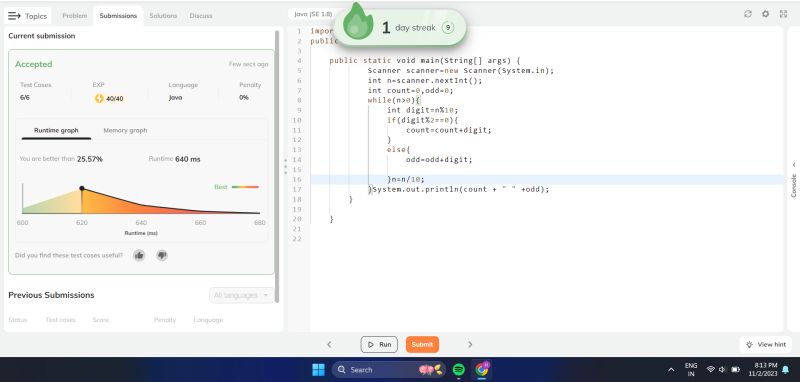Click code line with System.out.println

459,189
